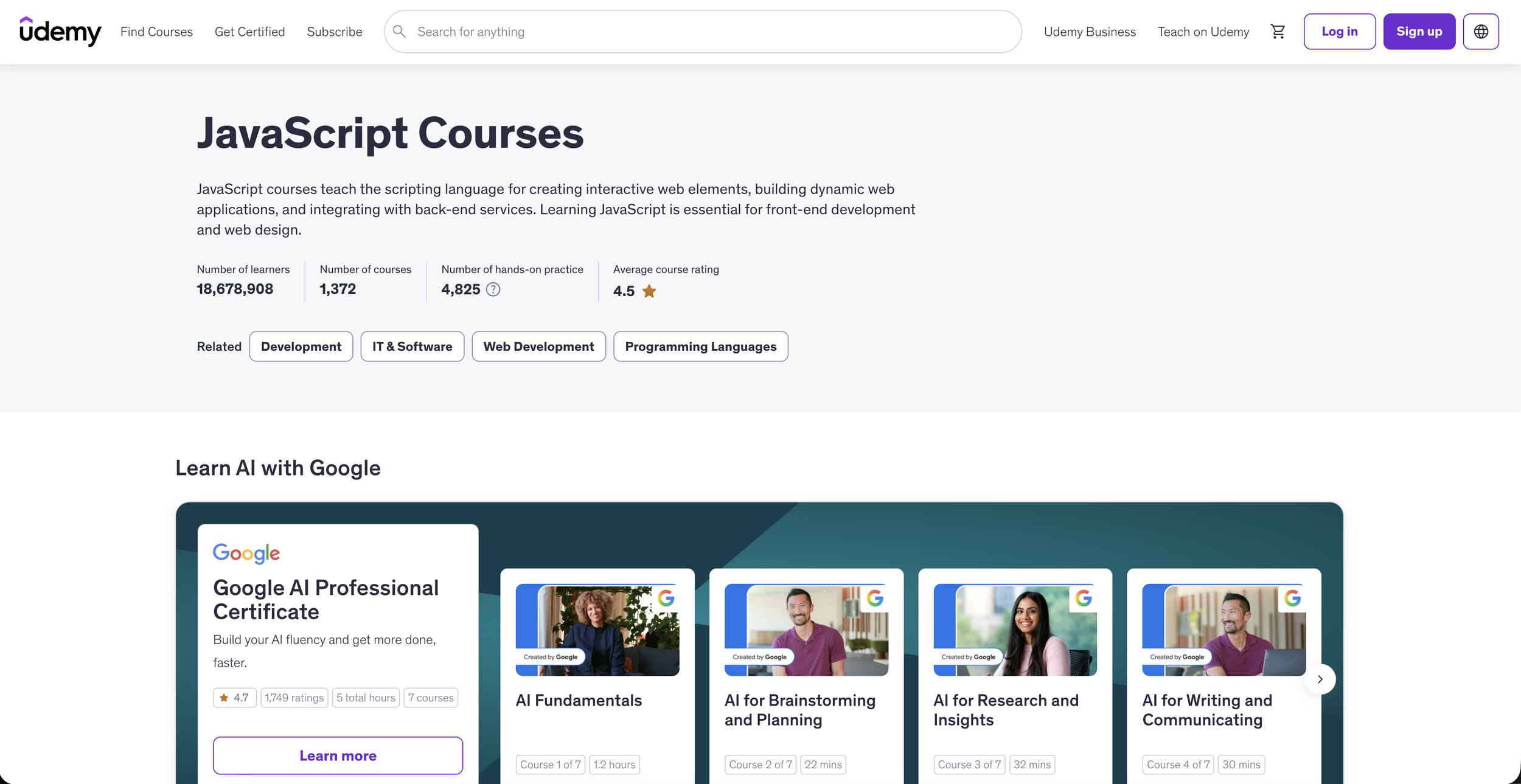The image size is (1521, 784).
Task: Click the Course 1 of 7 badge
Action: [551, 765]
